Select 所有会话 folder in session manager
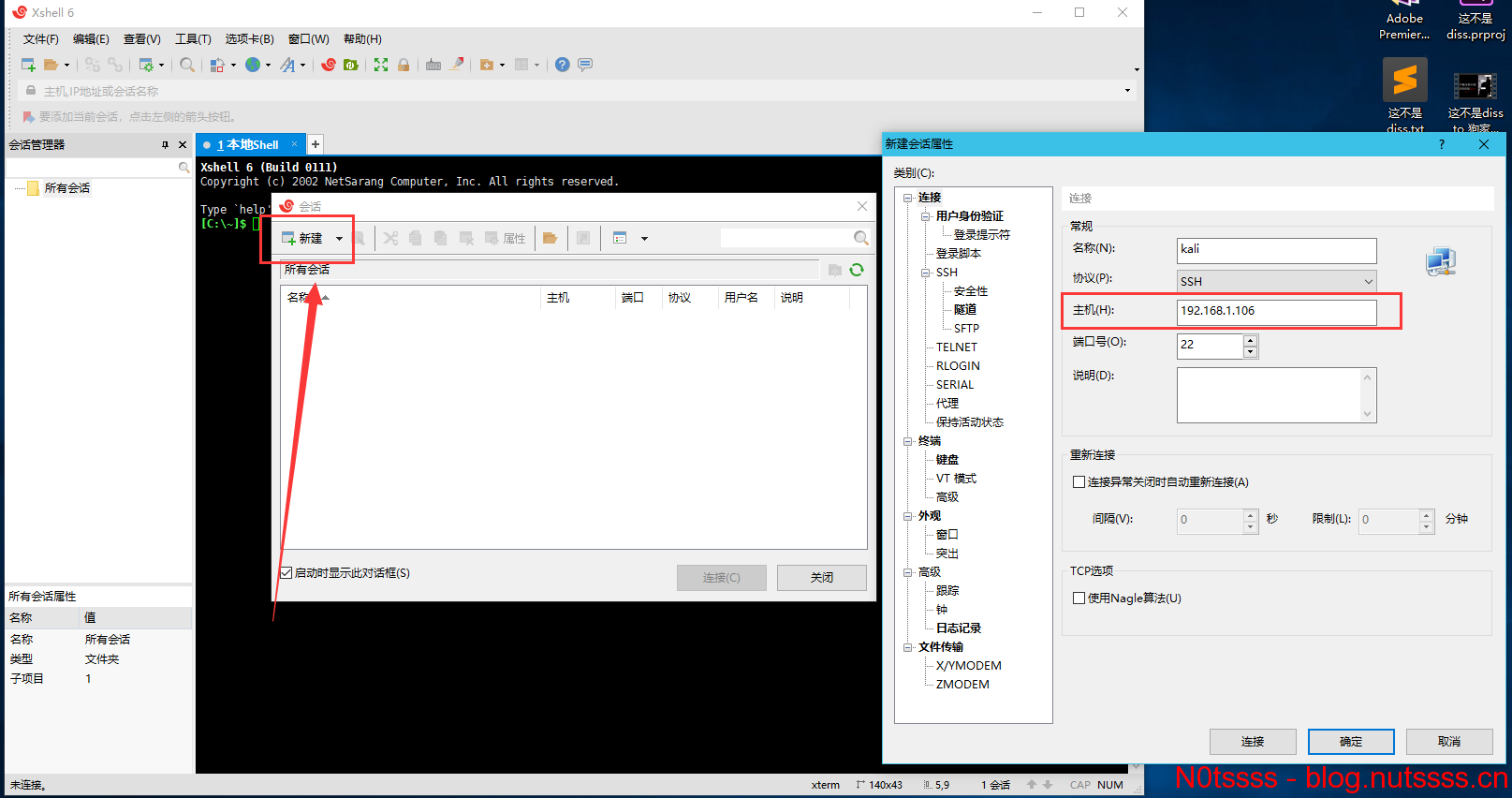This screenshot has height=798, width=1512. [x=67, y=188]
